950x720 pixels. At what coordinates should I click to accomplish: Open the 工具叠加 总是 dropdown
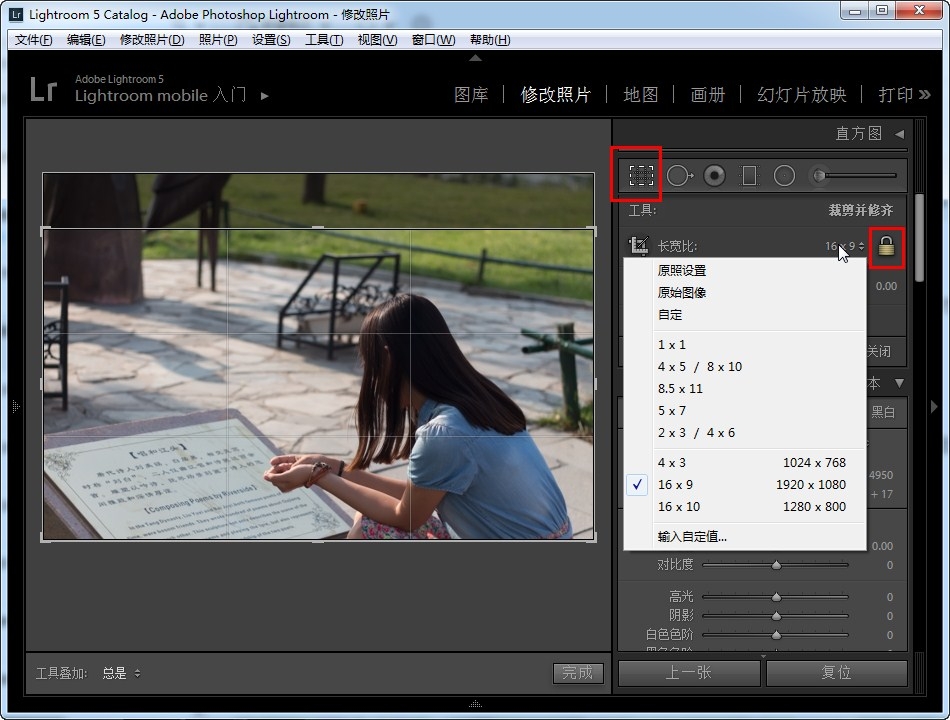121,673
